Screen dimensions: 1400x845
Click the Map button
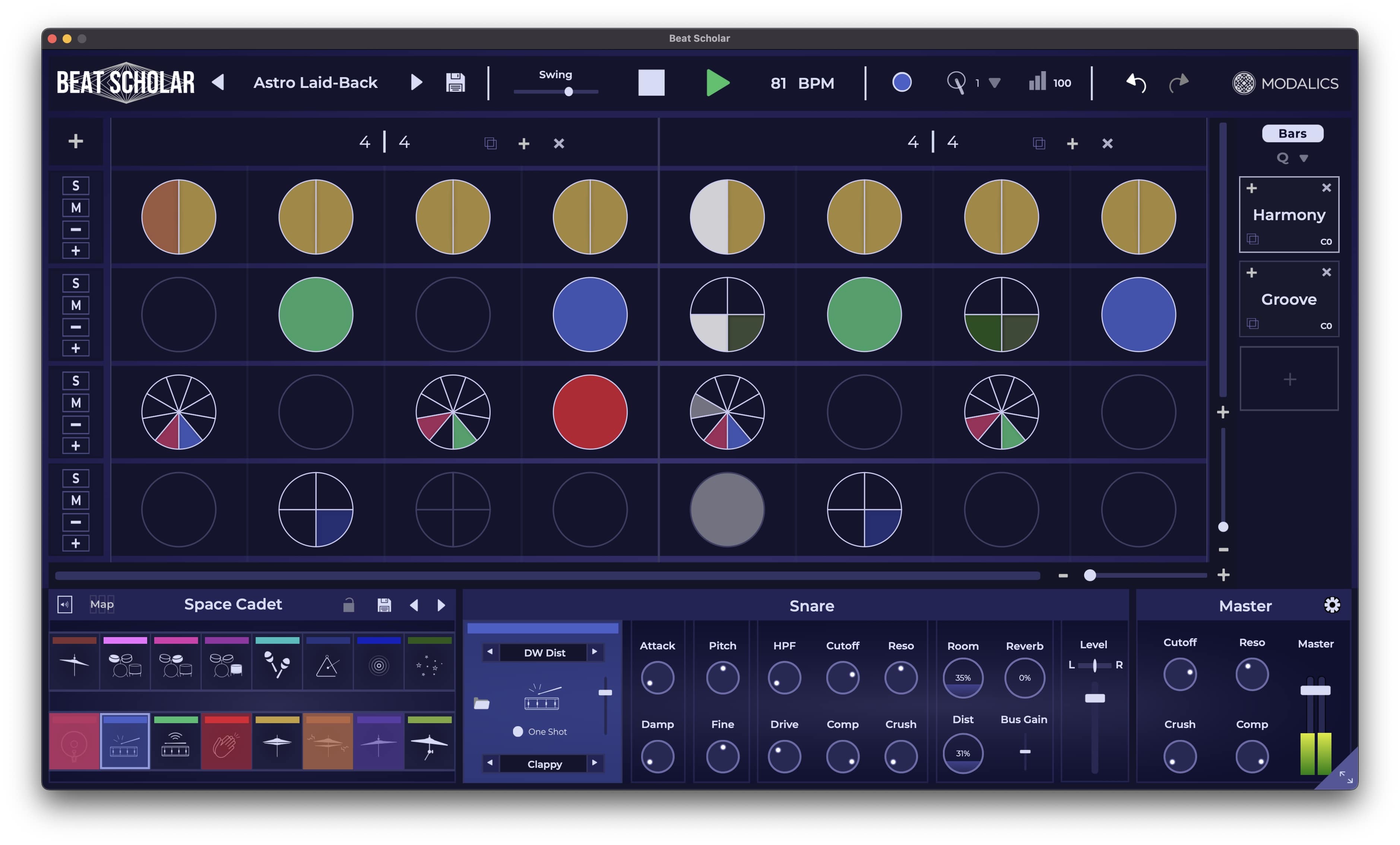tap(102, 605)
